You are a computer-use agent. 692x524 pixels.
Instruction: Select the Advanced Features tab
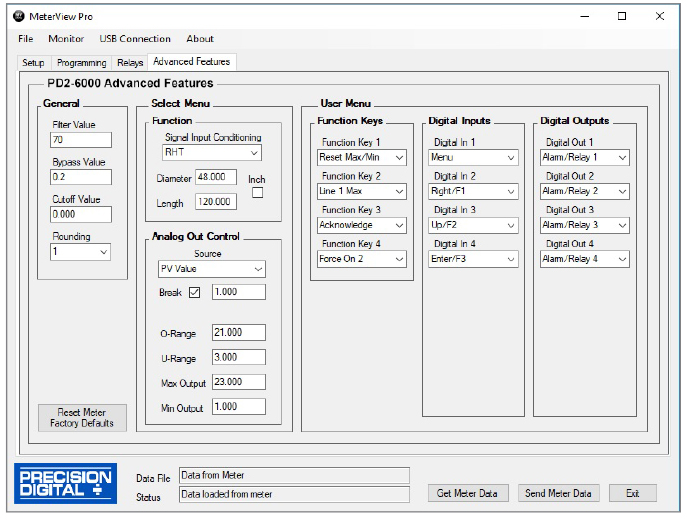tap(192, 62)
